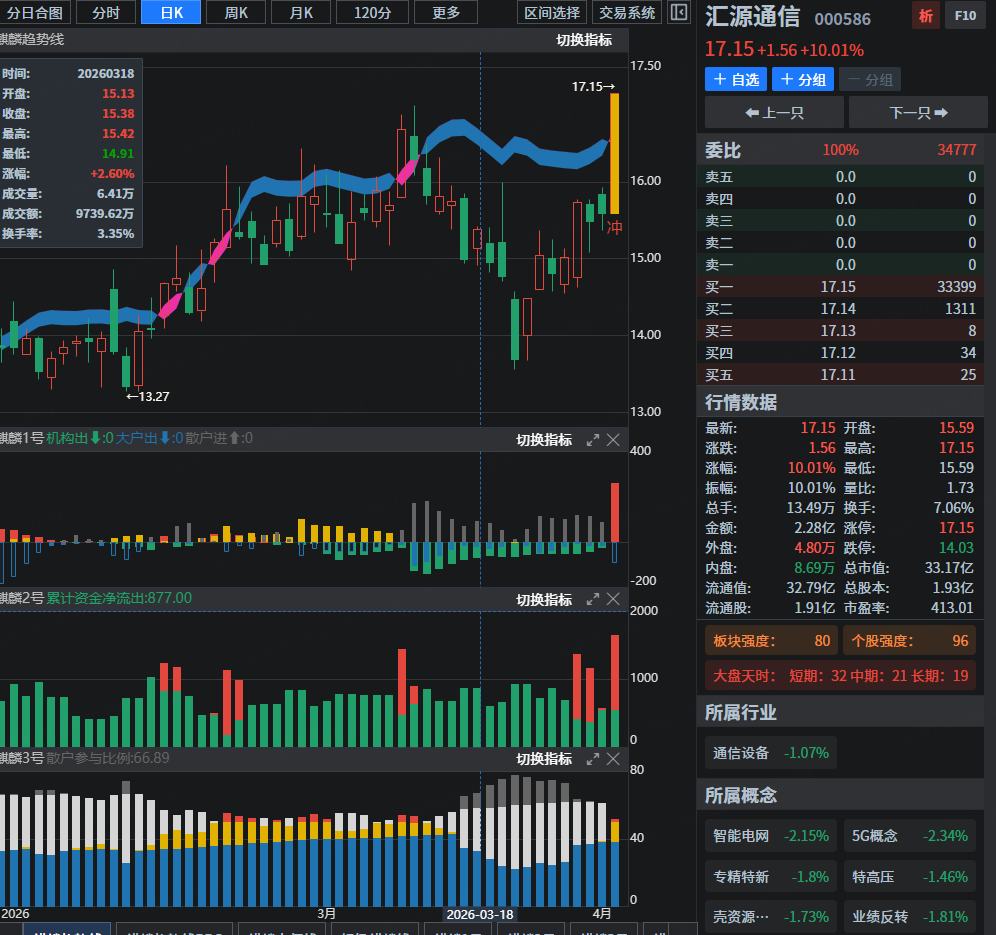
Task: Open the 更多 periods dropdown
Action: point(446,12)
